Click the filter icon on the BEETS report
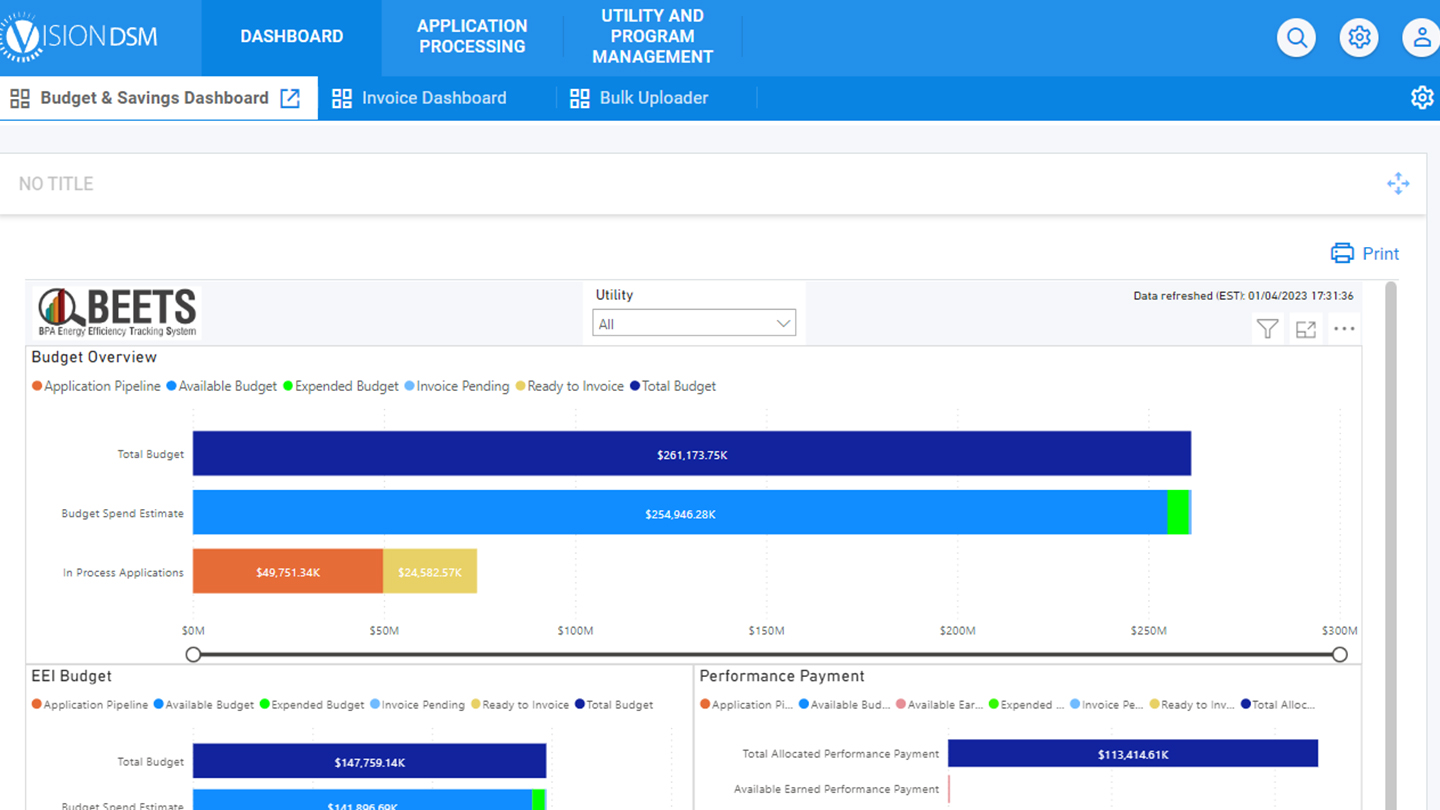 click(x=1267, y=328)
